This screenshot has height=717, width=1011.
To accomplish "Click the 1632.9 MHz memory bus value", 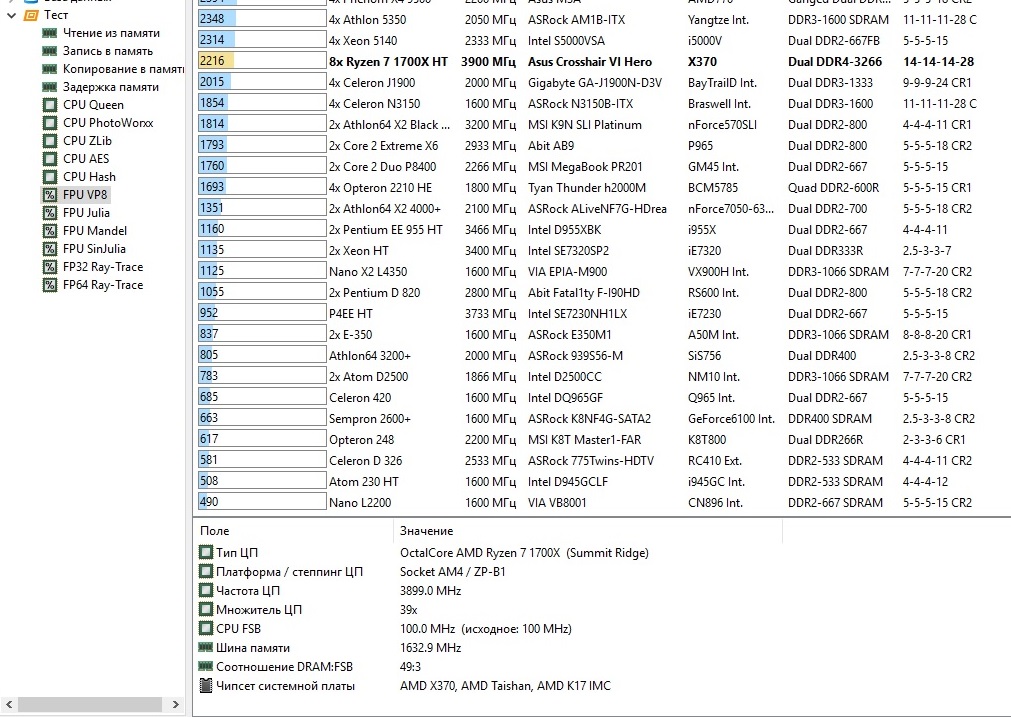I will [x=431, y=647].
